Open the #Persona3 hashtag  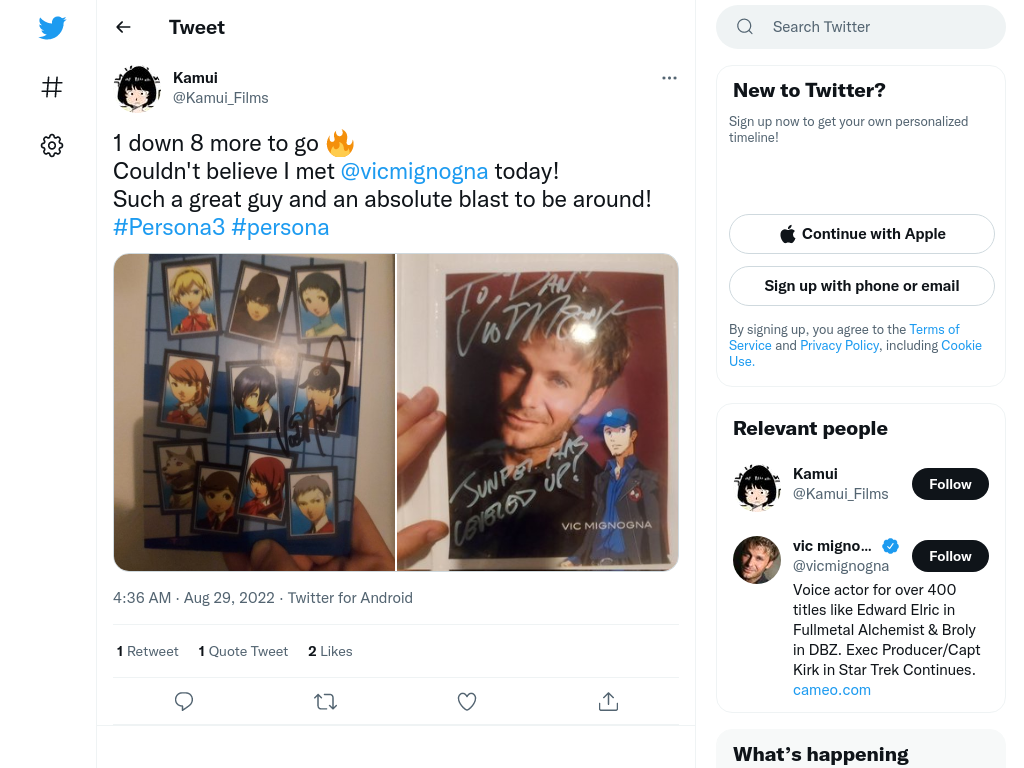pyautogui.click(x=169, y=227)
